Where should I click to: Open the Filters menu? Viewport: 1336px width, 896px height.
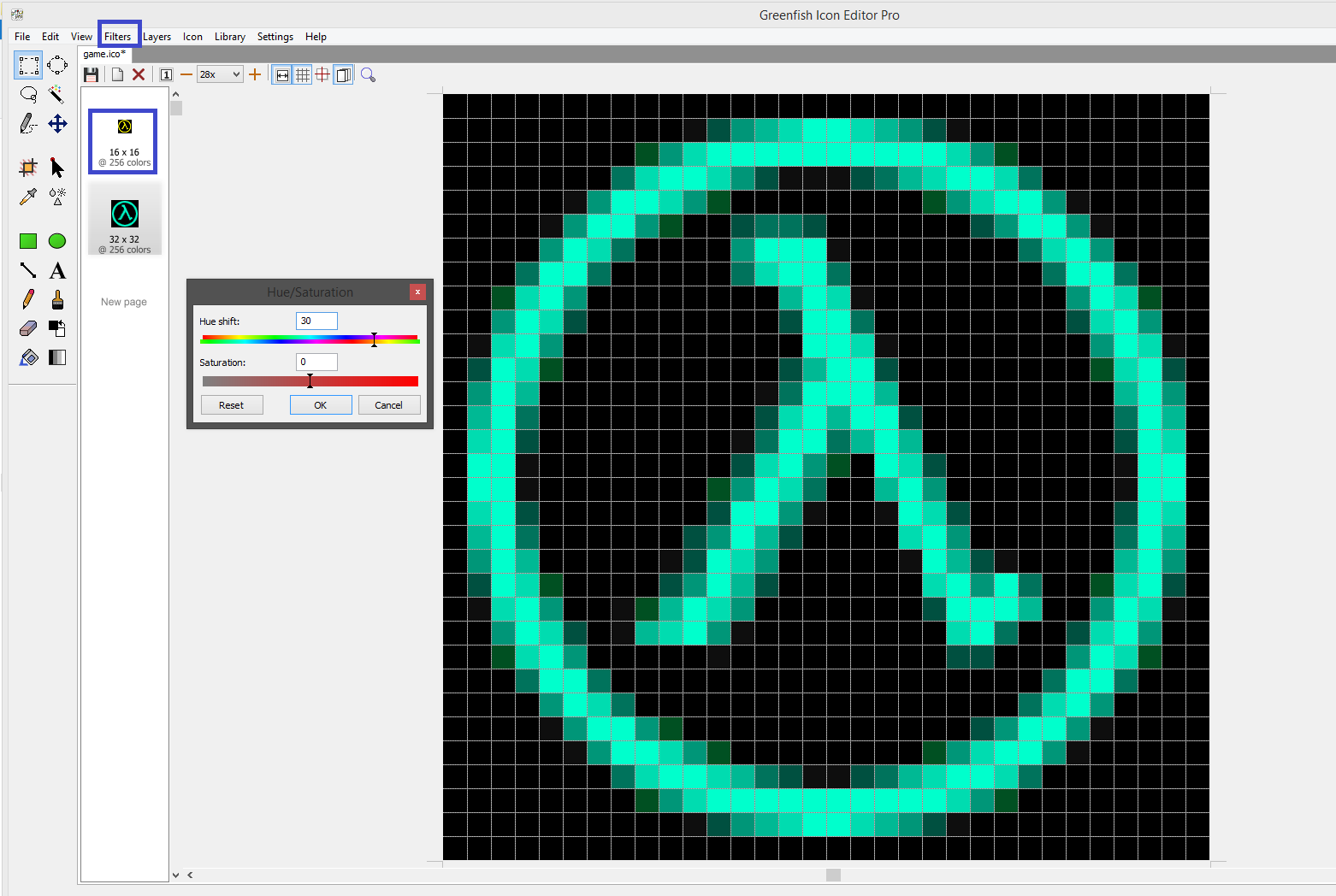(x=118, y=37)
